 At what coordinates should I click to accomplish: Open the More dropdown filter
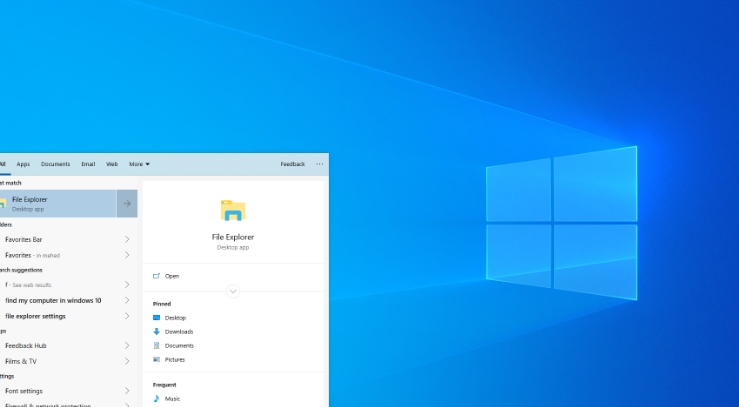(x=139, y=164)
